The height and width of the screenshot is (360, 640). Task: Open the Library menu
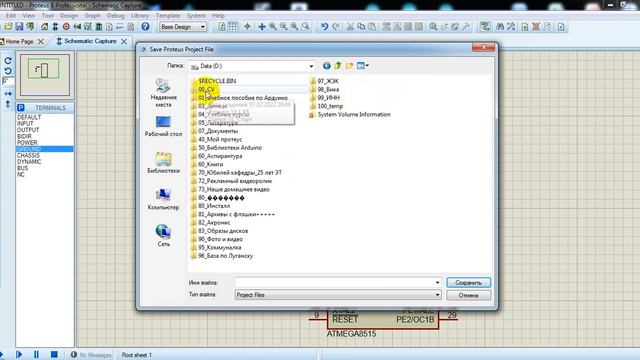140,16
